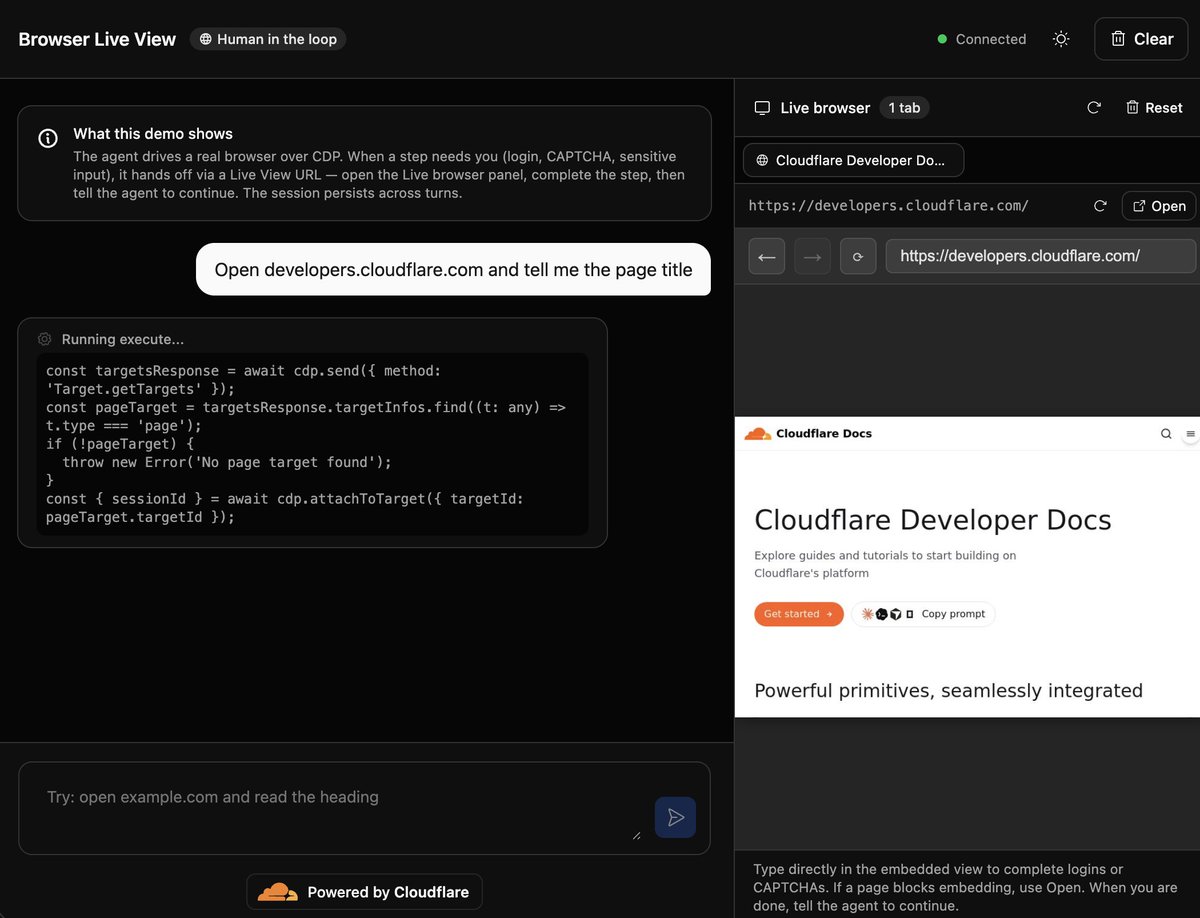This screenshot has height=918, width=1200.
Task: Go back with the left arrow button
Action: click(768, 256)
